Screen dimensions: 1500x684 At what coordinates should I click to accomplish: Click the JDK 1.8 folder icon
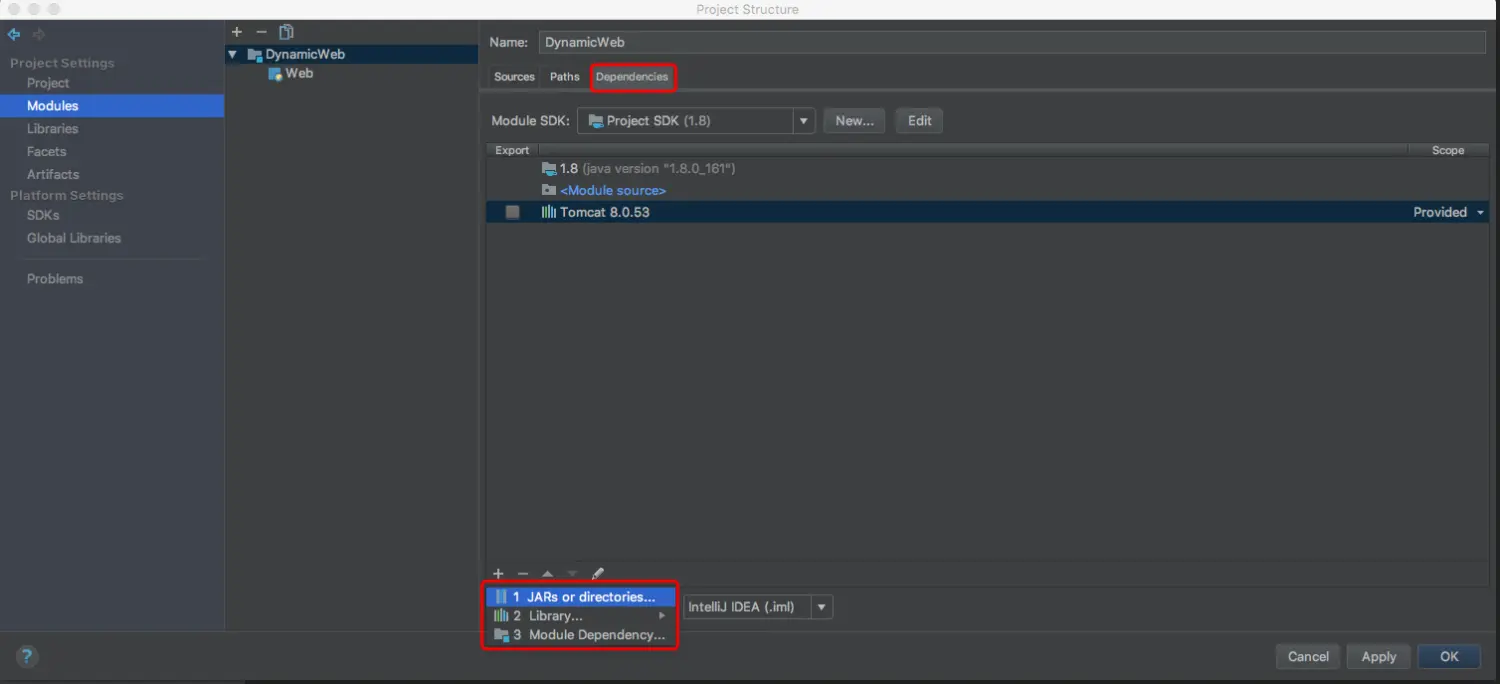click(548, 169)
